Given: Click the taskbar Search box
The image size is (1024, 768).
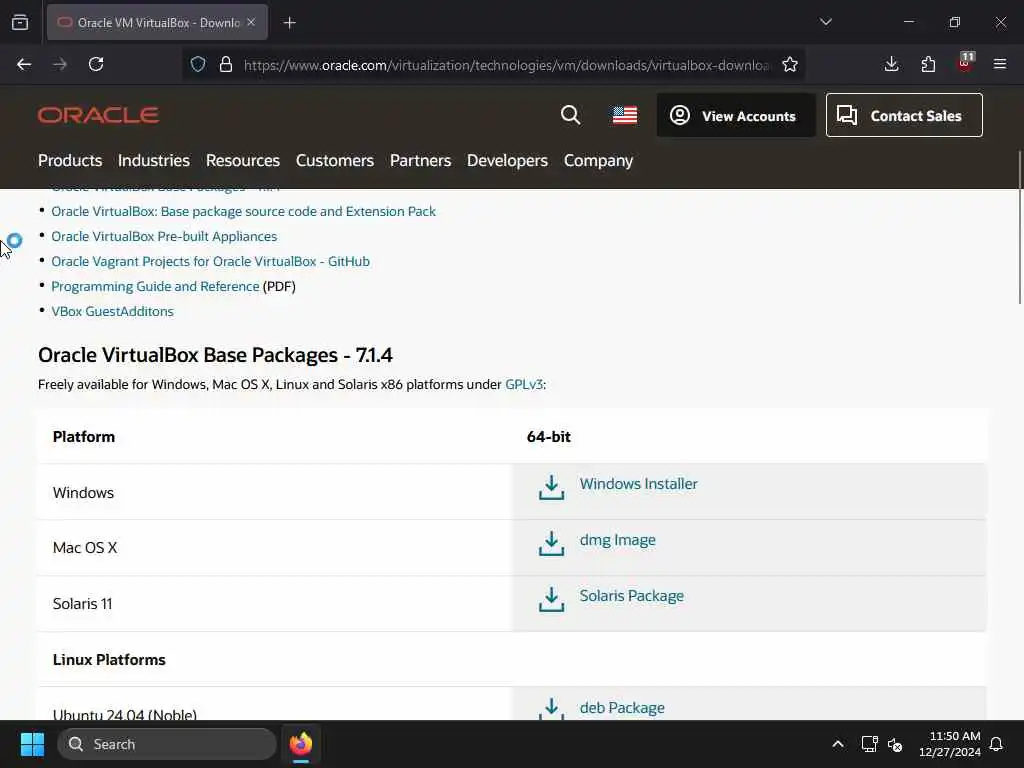Looking at the screenshot, I should click(x=167, y=744).
